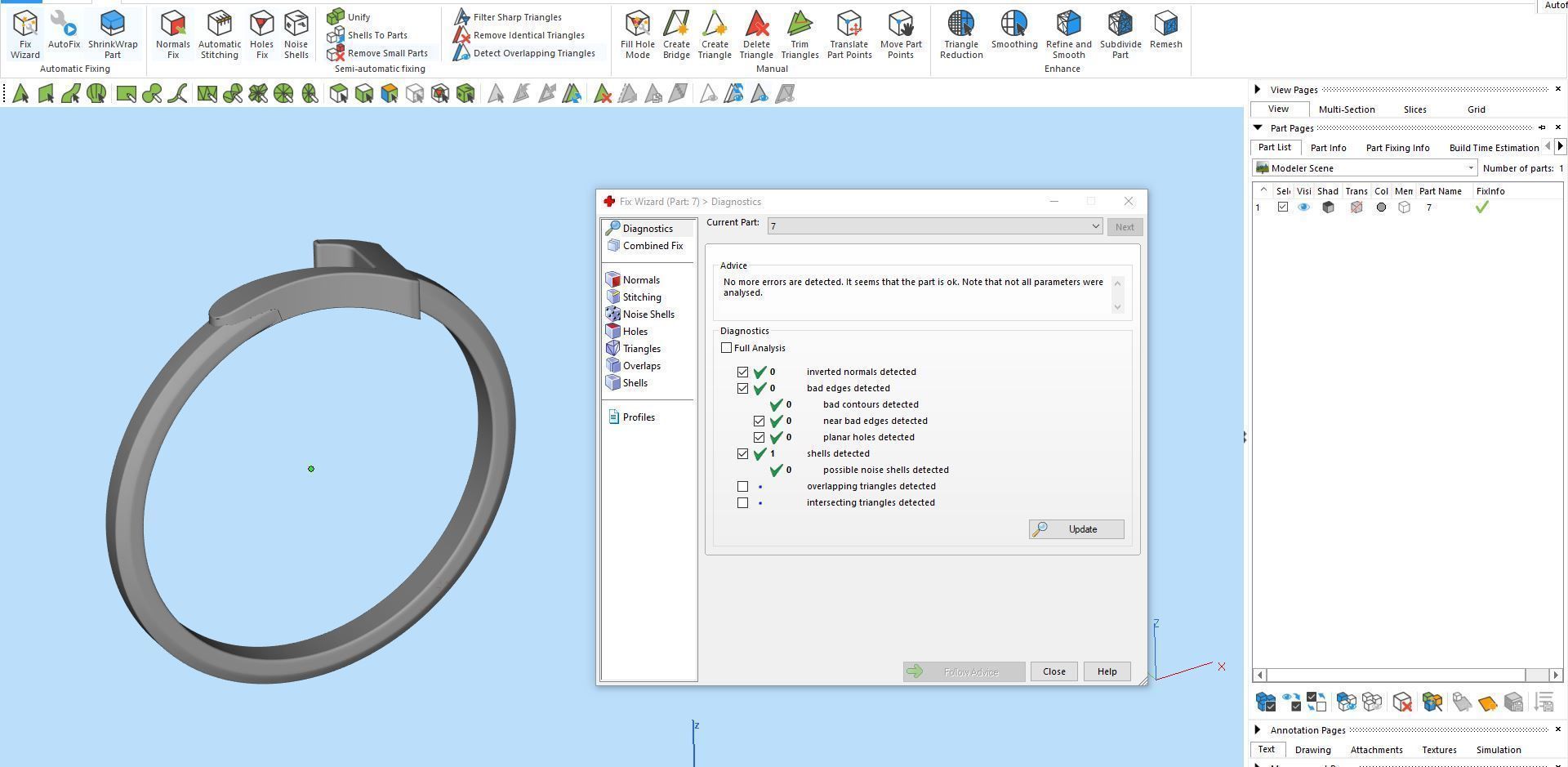
Task: Click the Update button
Action: point(1076,529)
